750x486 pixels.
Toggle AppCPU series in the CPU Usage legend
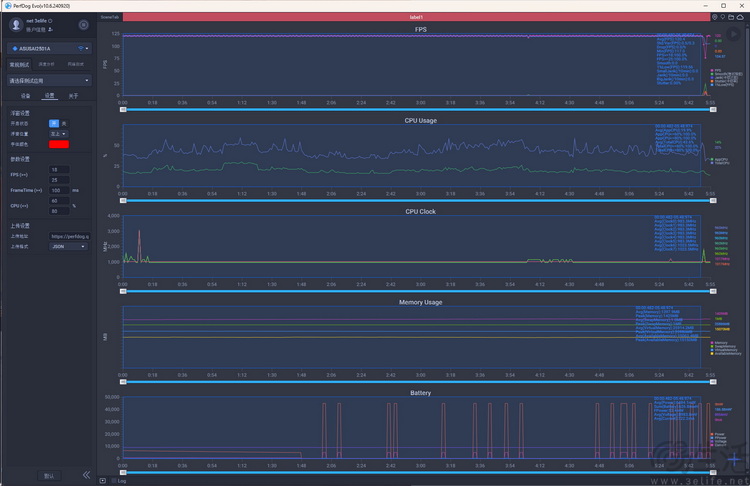pos(720,159)
